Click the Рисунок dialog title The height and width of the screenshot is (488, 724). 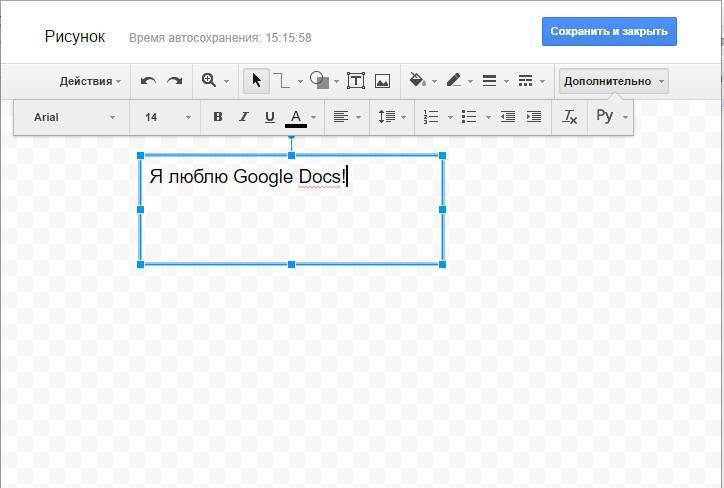click(x=75, y=36)
